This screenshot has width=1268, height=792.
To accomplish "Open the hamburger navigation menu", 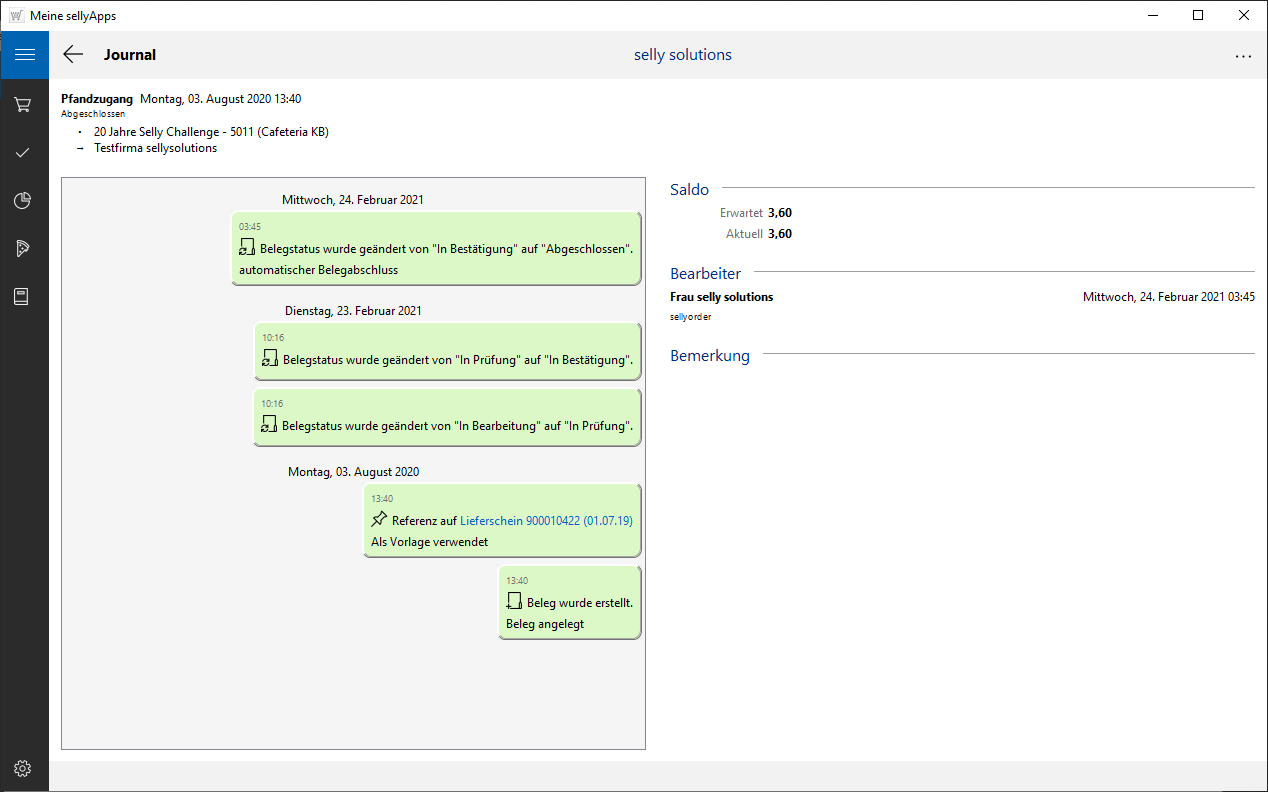I will 24,55.
